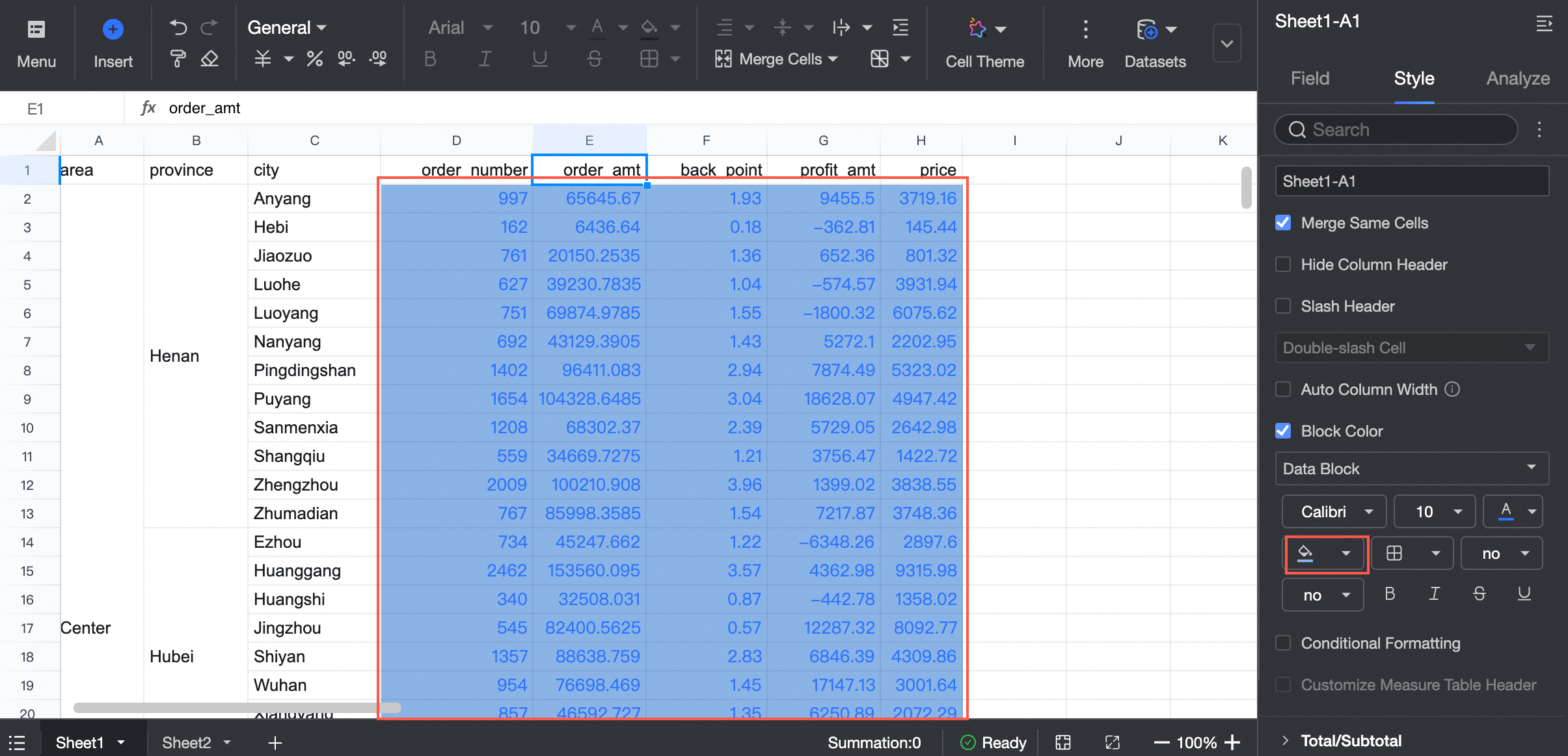Click the vertical align icon
The height and width of the screenshot is (756, 1568).
pyautogui.click(x=783, y=27)
